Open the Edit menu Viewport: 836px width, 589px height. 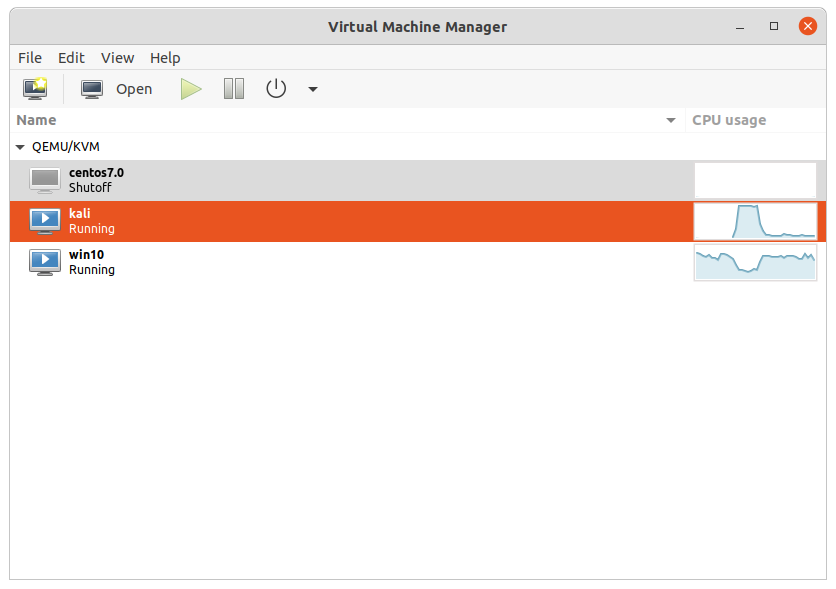(x=71, y=58)
